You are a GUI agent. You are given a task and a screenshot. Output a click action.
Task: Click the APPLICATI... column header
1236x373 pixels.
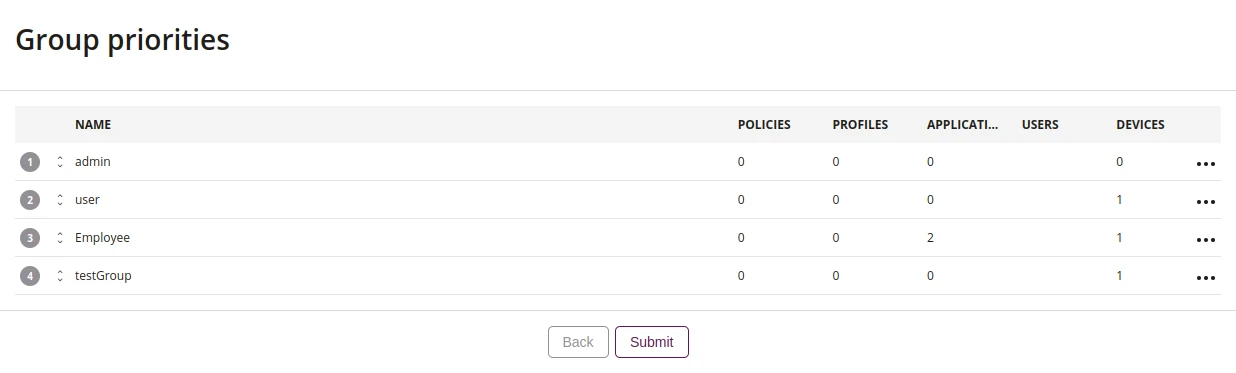pyautogui.click(x=962, y=125)
